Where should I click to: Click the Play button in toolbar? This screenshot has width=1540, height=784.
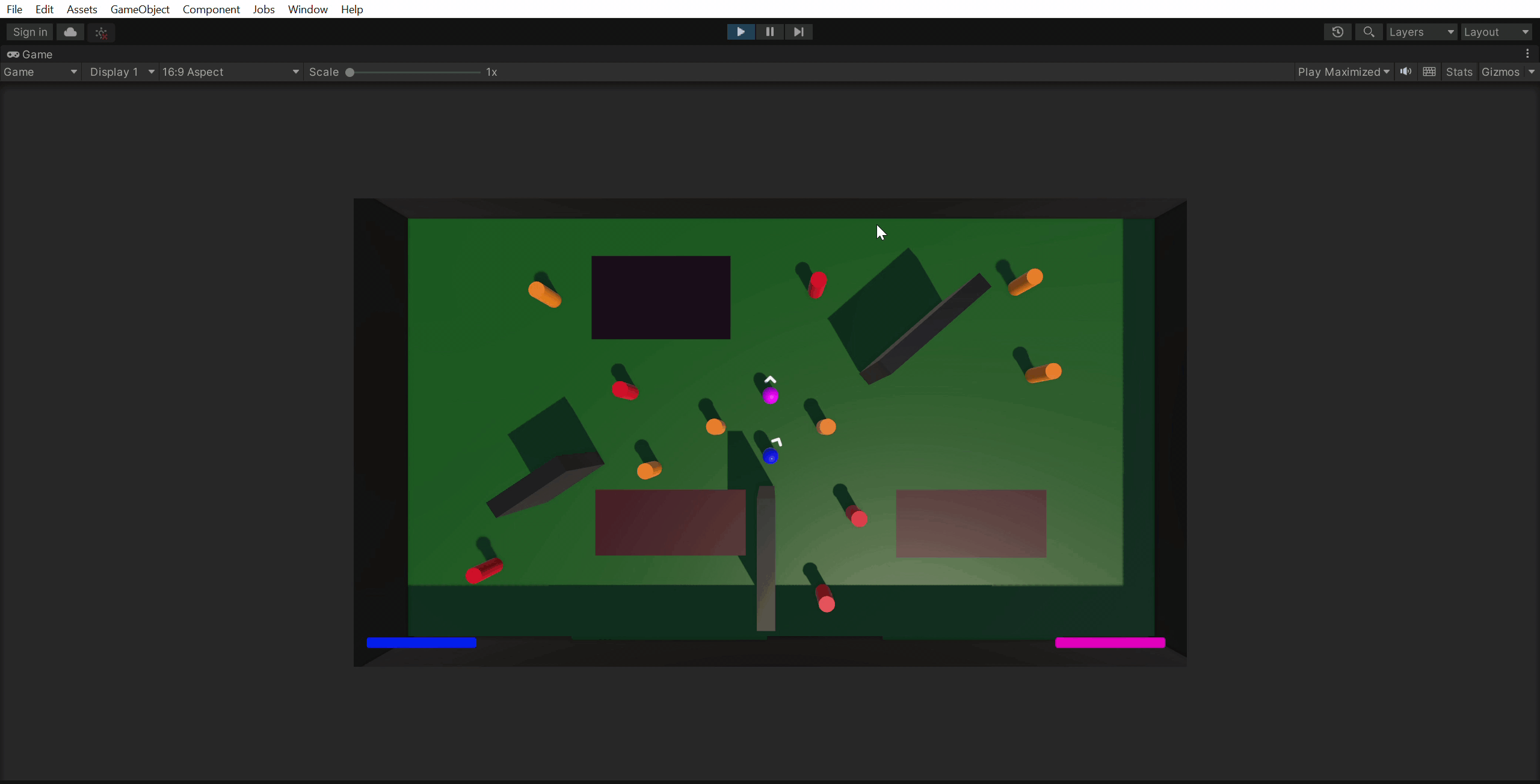click(x=741, y=32)
